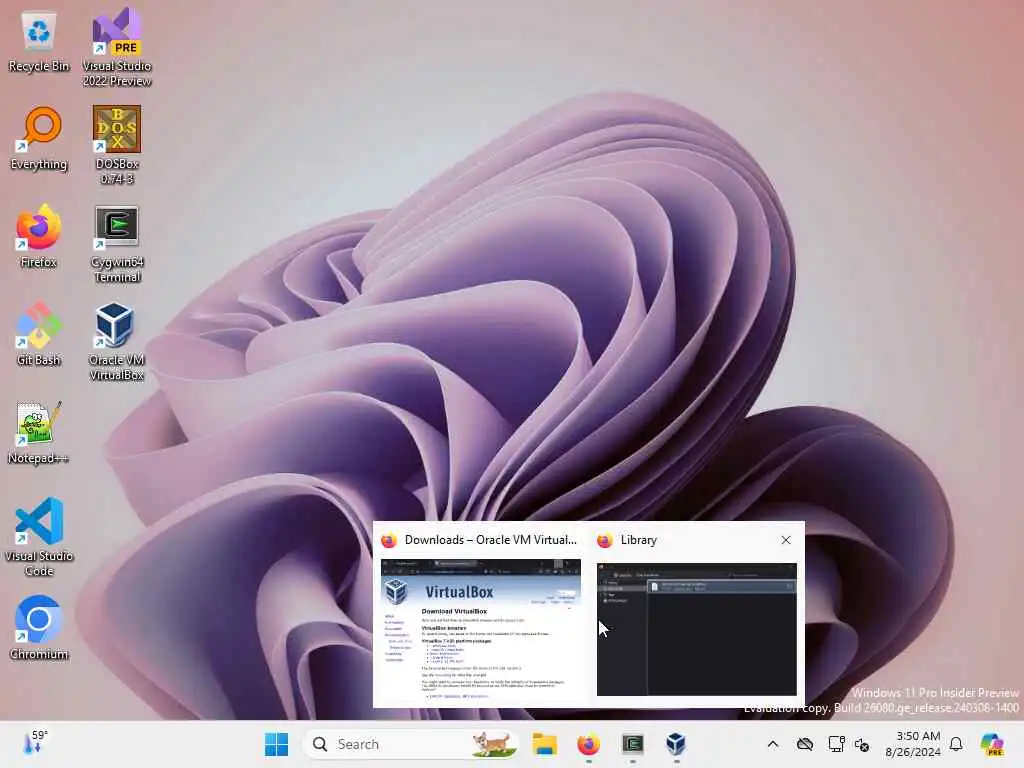Open the clock showing 3:50 AM
Screen dimensions: 1024x768
tap(912, 744)
